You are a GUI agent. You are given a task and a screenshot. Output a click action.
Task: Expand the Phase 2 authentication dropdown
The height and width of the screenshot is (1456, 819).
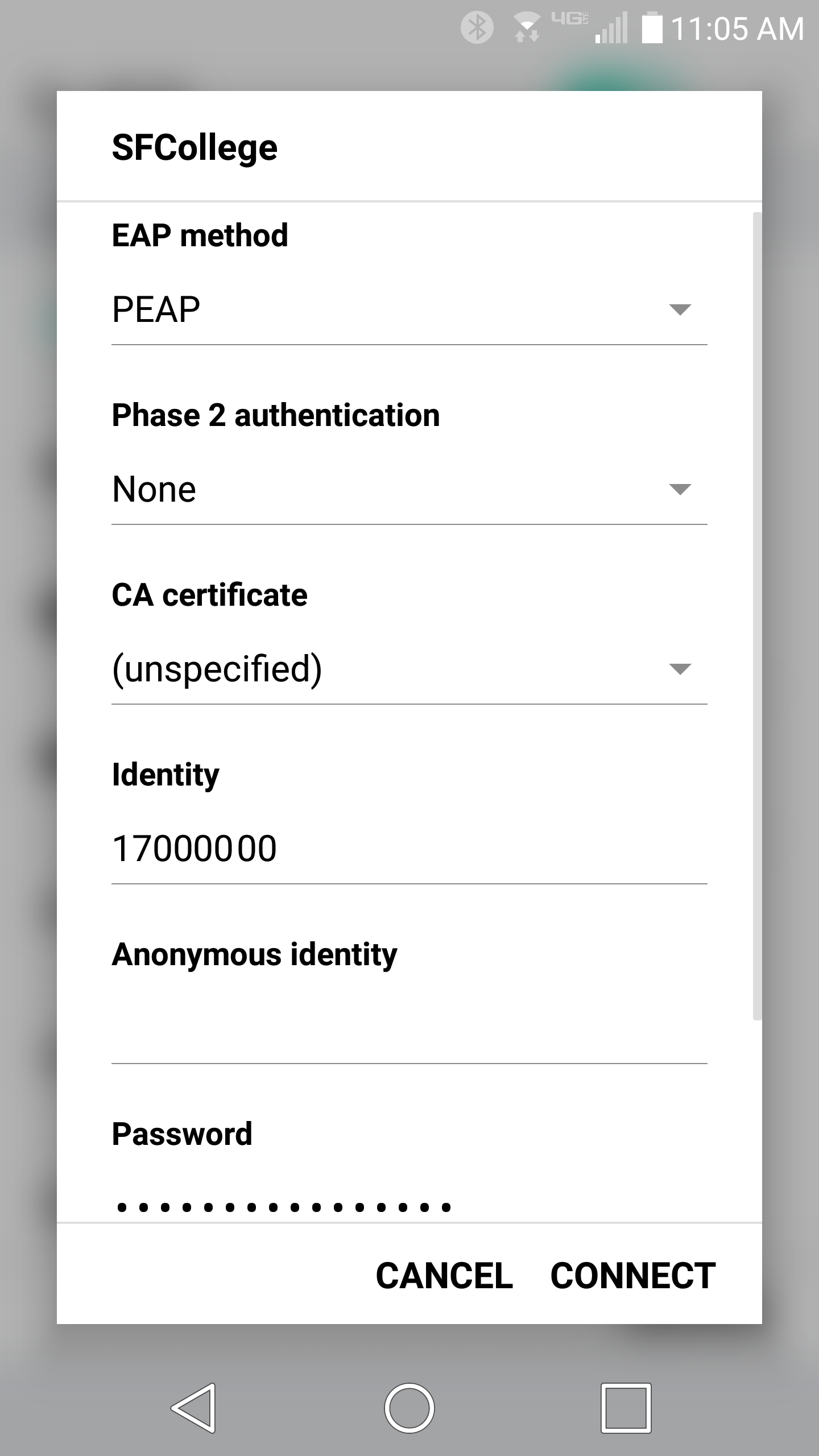coord(408,490)
